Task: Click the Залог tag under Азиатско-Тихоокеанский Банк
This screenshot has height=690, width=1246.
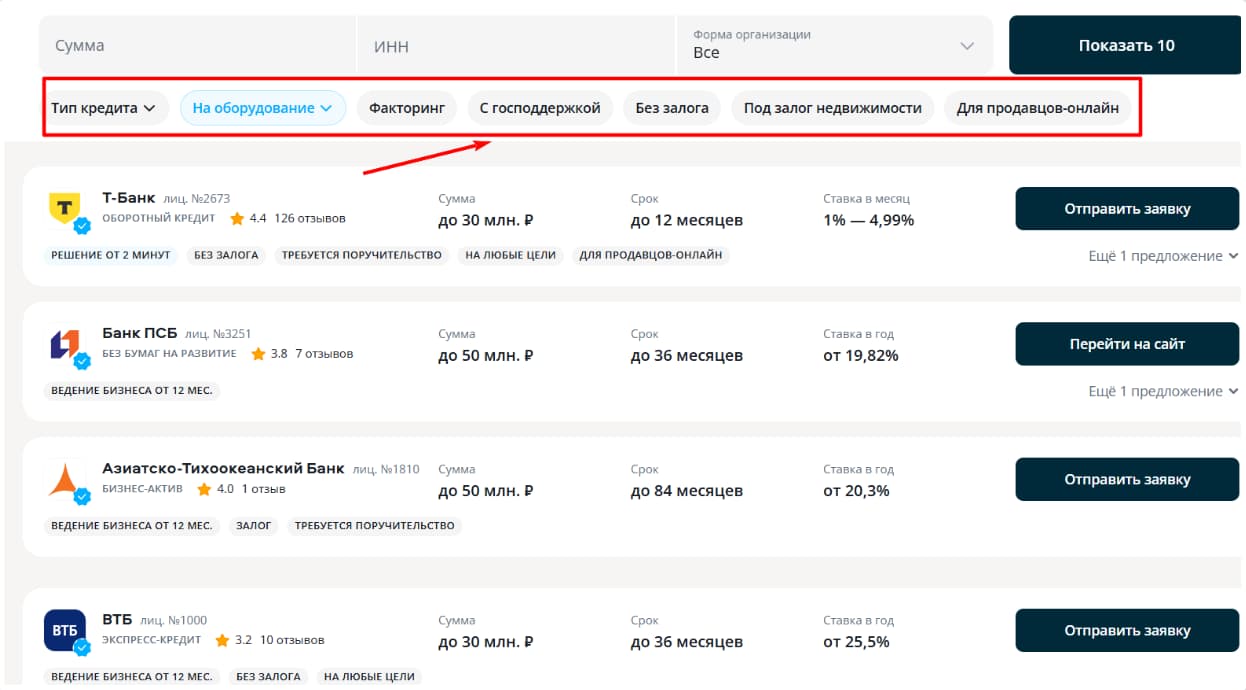Action: pos(254,526)
